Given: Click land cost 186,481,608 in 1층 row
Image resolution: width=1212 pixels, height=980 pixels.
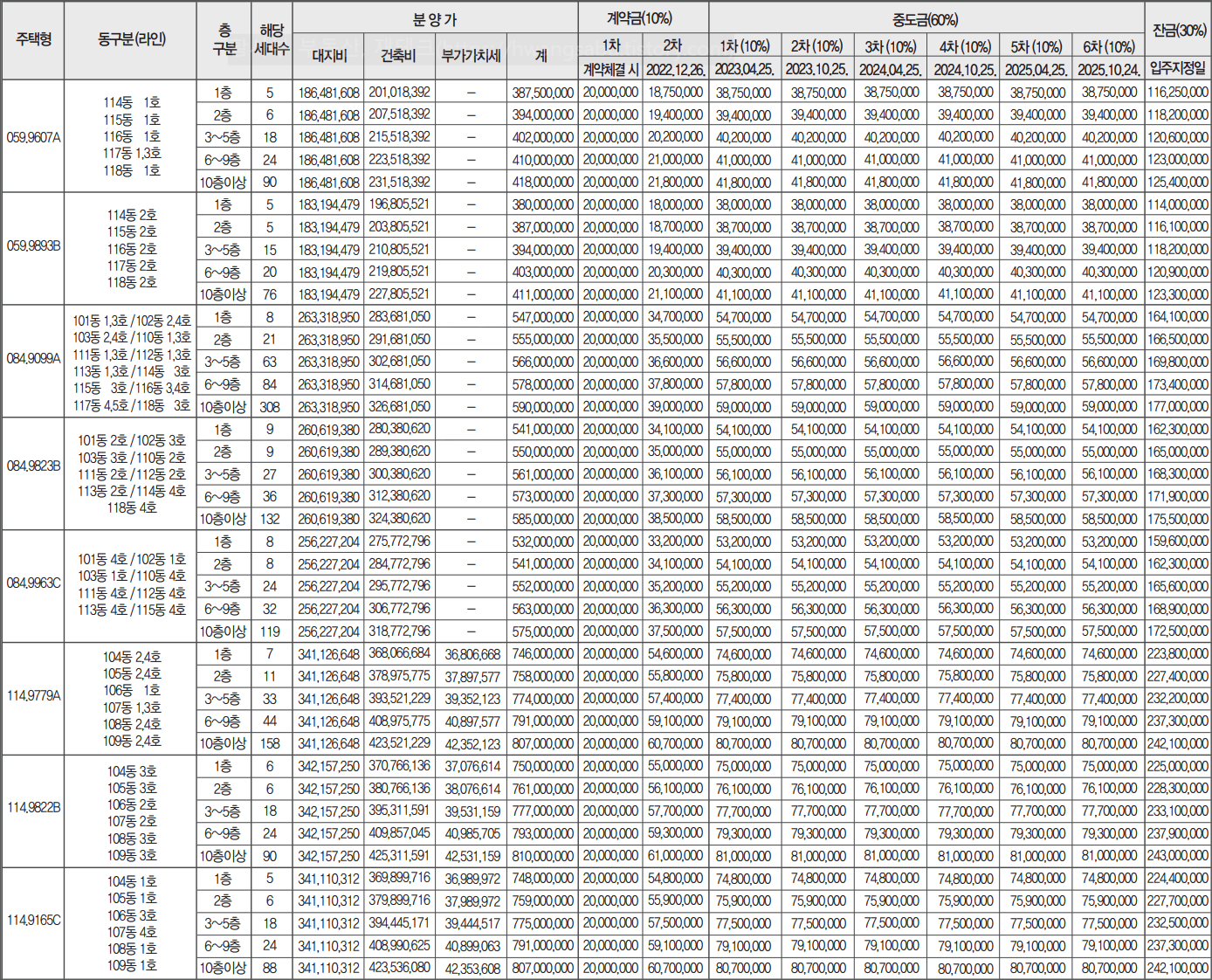Looking at the screenshot, I should coord(328,93).
